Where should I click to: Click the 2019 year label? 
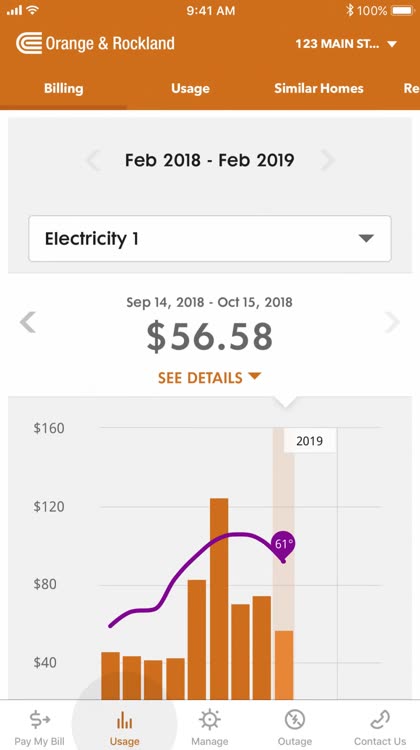click(x=309, y=441)
